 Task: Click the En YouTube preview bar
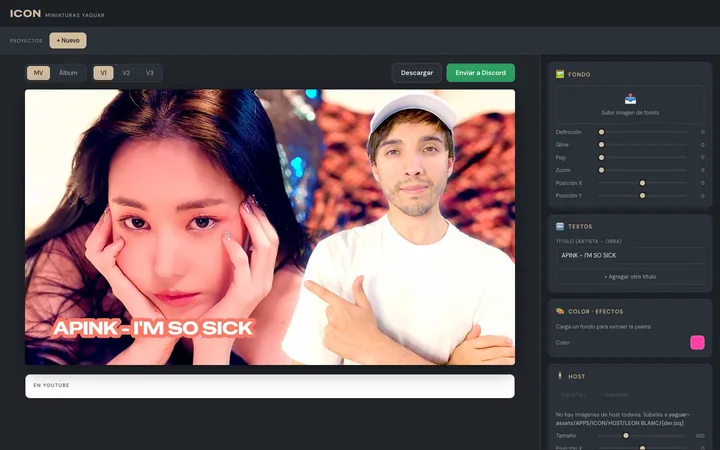[270, 386]
